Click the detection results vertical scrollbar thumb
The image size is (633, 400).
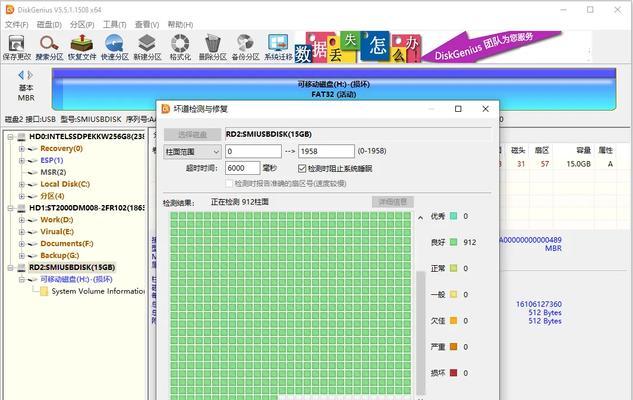click(x=420, y=333)
